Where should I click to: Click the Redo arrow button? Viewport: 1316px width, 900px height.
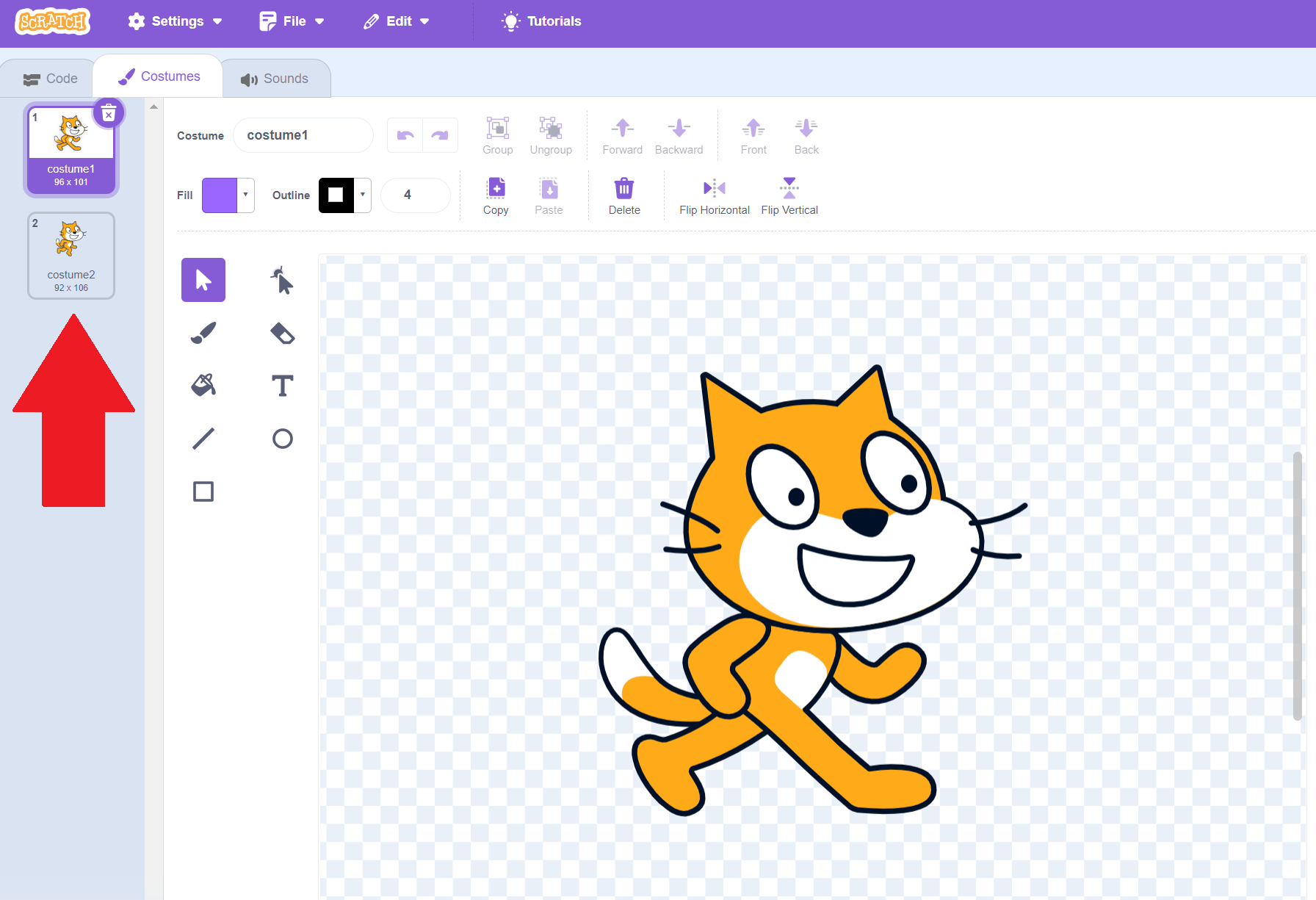pyautogui.click(x=440, y=135)
